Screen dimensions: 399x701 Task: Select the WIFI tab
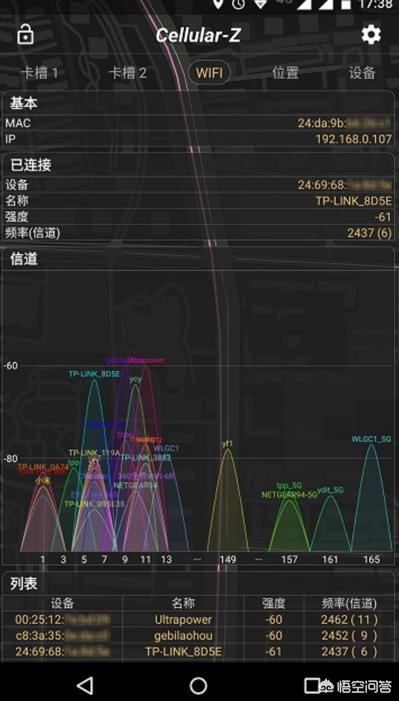(x=209, y=73)
